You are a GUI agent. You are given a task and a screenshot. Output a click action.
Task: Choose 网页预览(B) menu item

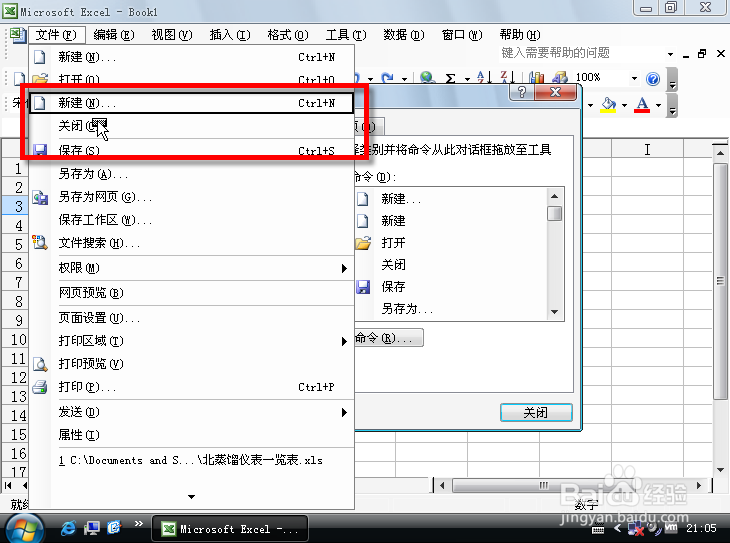point(191,293)
